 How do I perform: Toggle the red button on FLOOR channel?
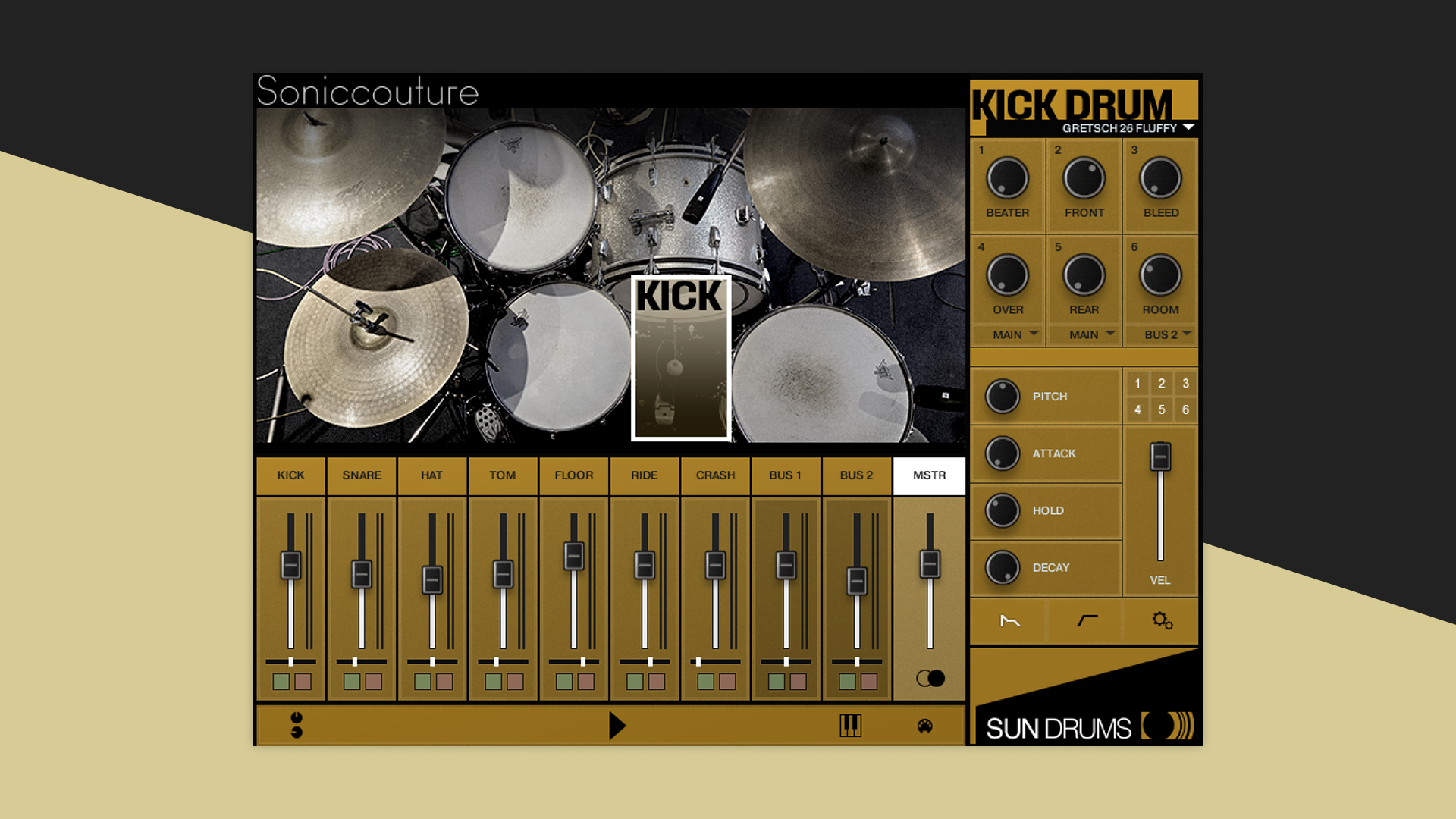pyautogui.click(x=586, y=682)
